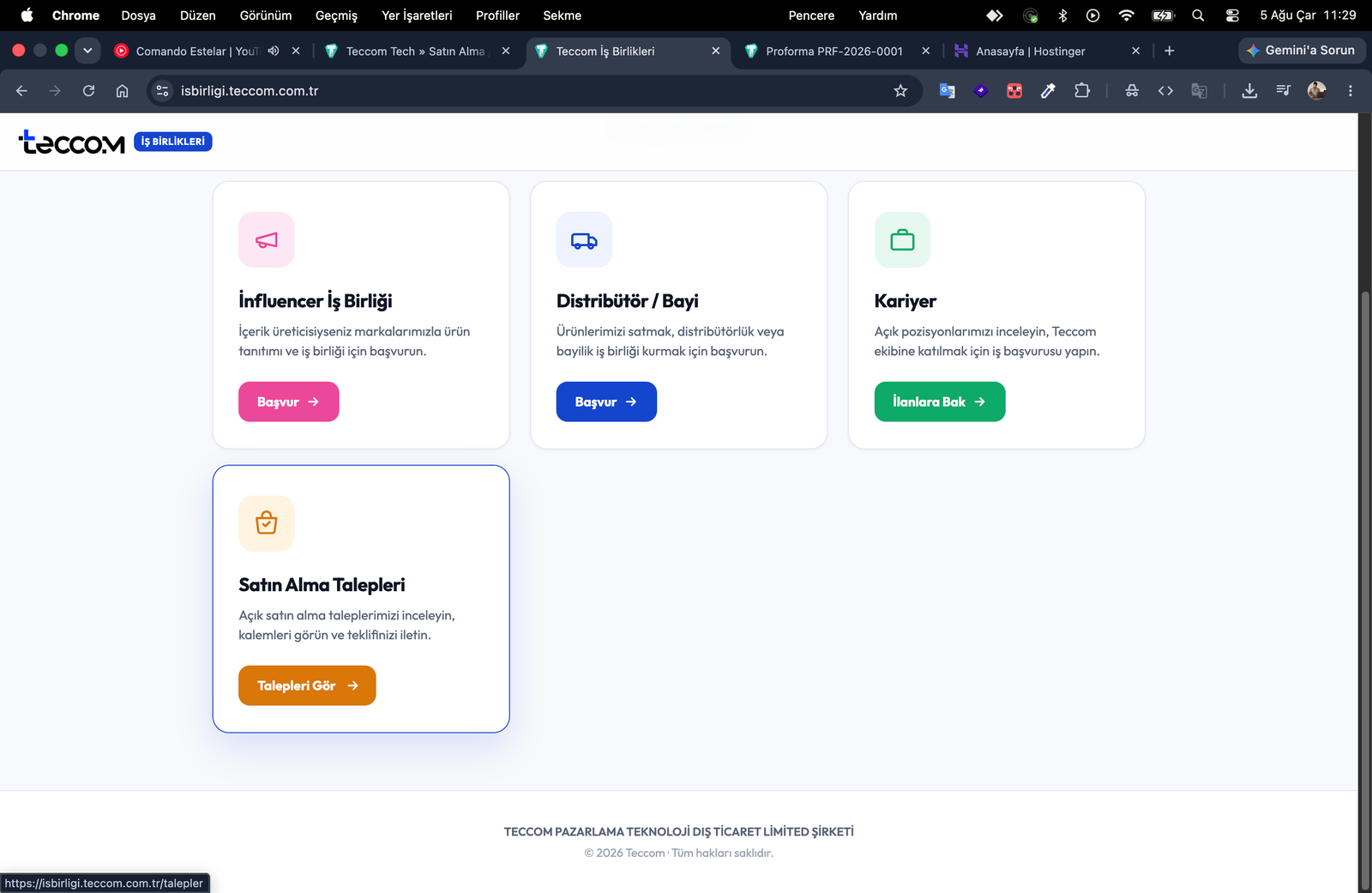1372x893 pixels.
Task: Click the Talepleri Gör button
Action: [307, 685]
